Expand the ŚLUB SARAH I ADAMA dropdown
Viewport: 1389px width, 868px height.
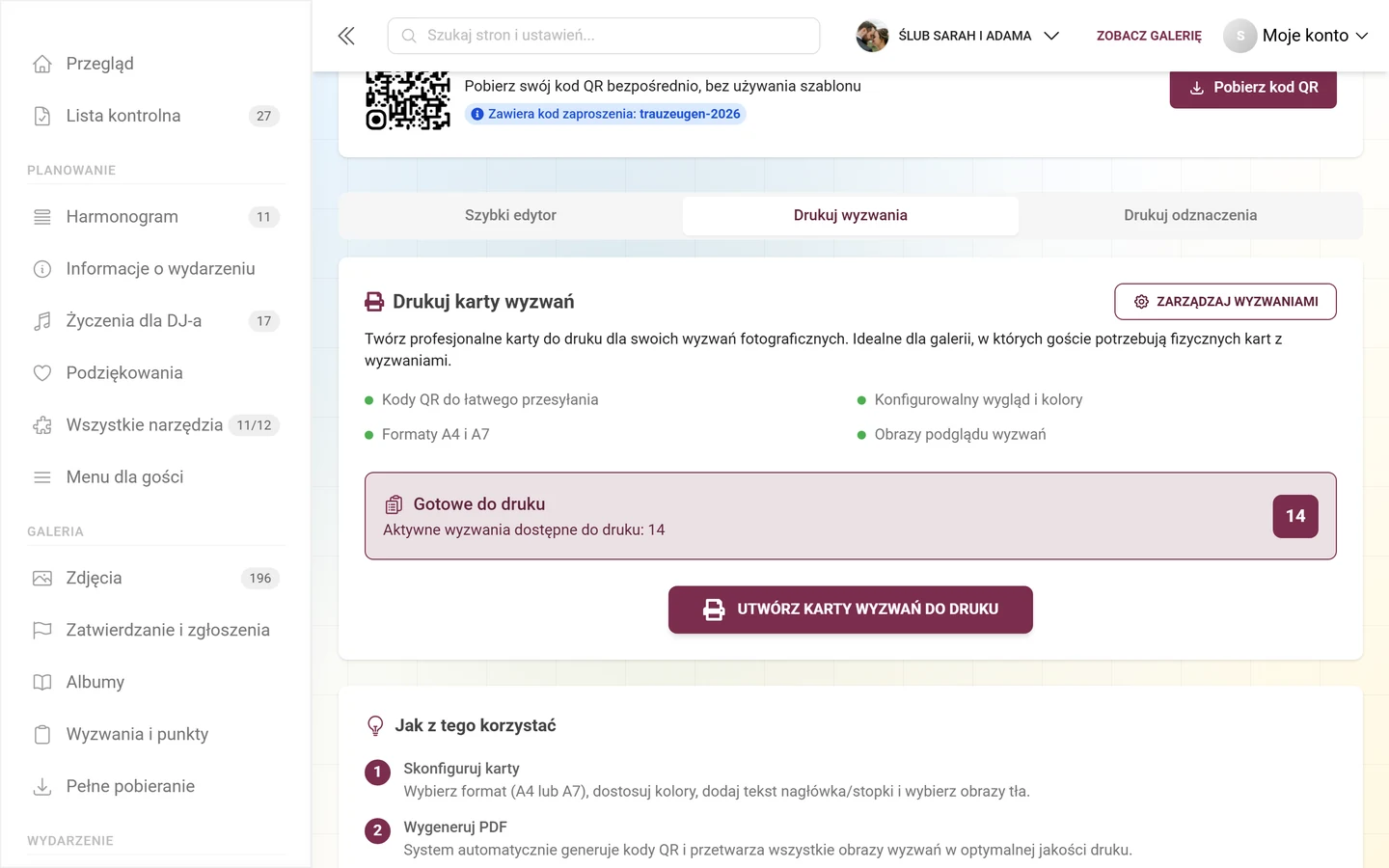coord(1051,36)
